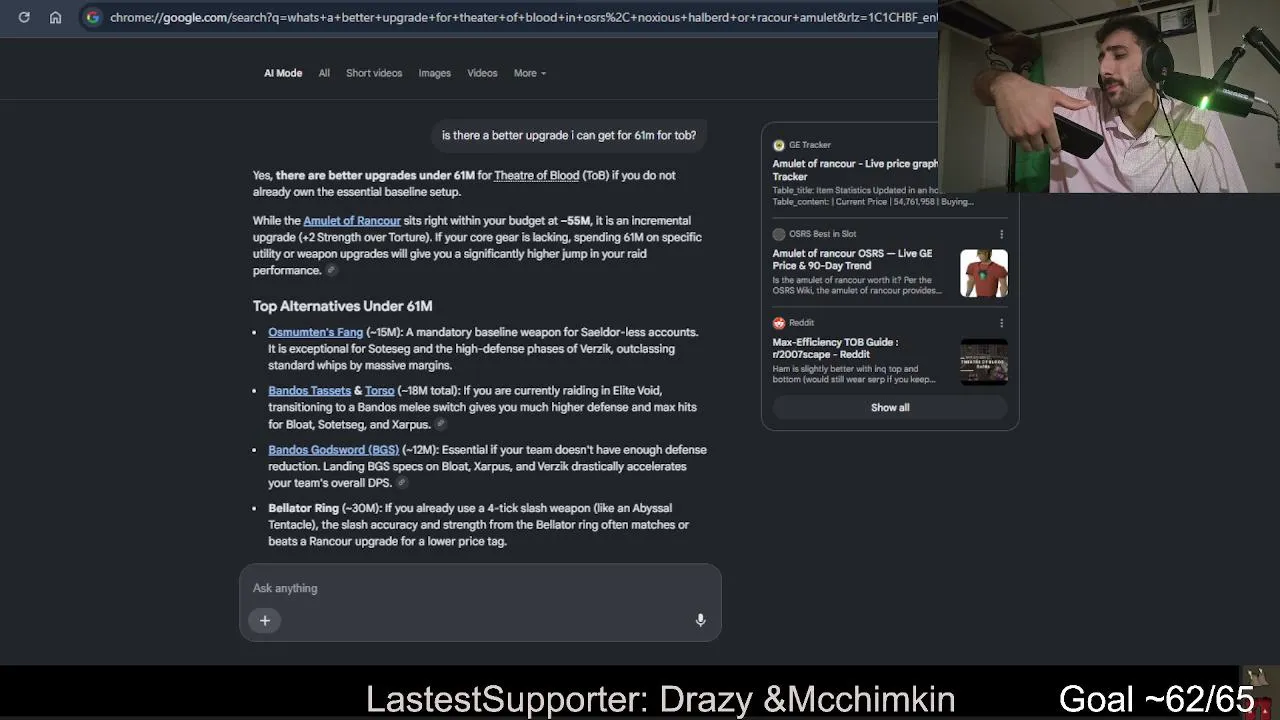Screen dimensions: 1280x720
Task: Open the Amulet of Rancour link
Action: (352, 221)
